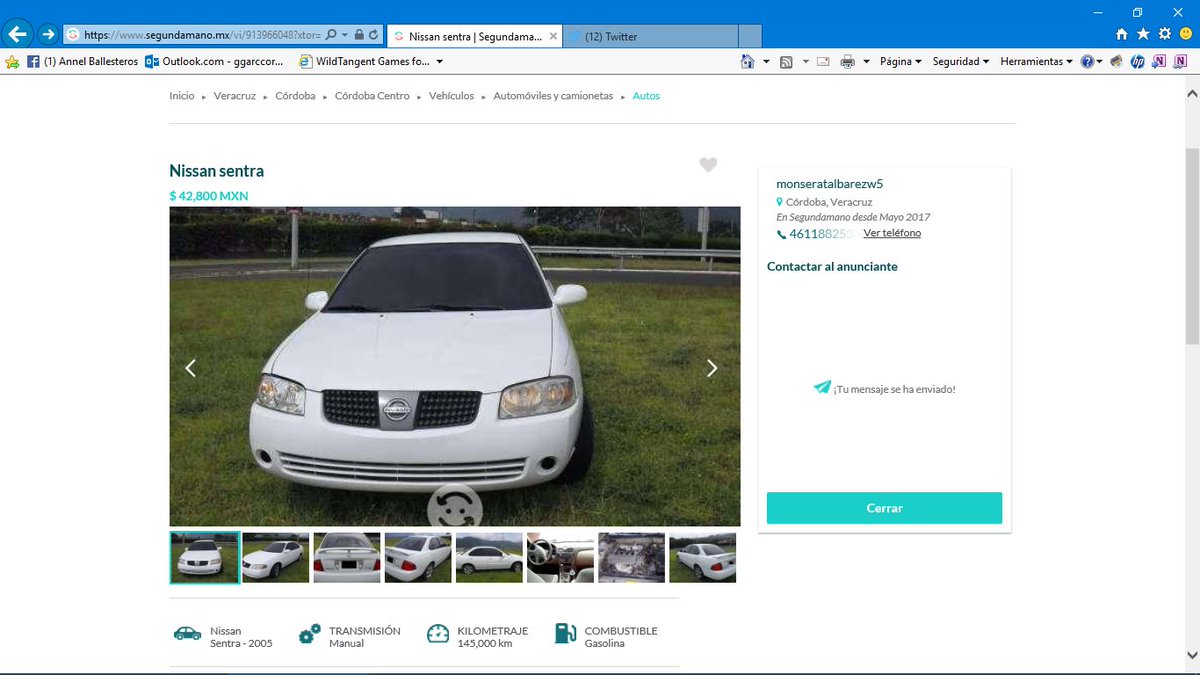Open the address bar autocomplete dropdown arrow
Viewport: 1200px width, 675px height.
pos(345,34)
